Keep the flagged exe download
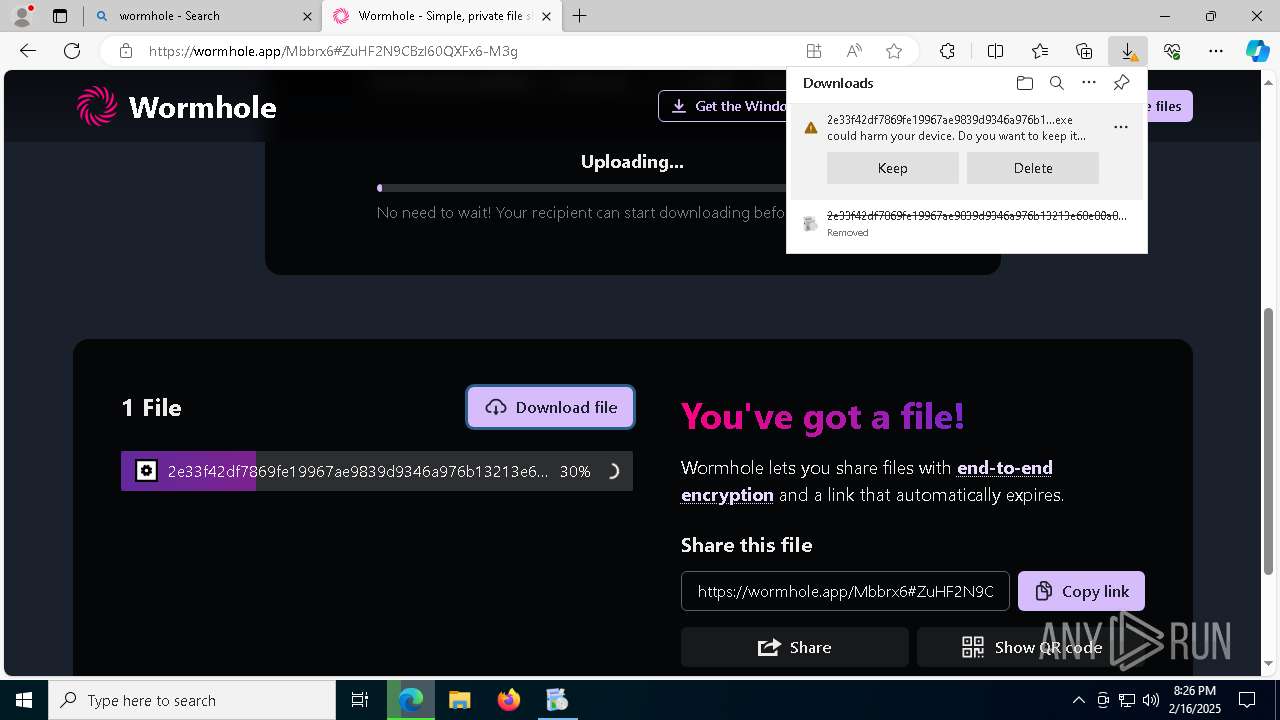The image size is (1280, 720). [893, 168]
